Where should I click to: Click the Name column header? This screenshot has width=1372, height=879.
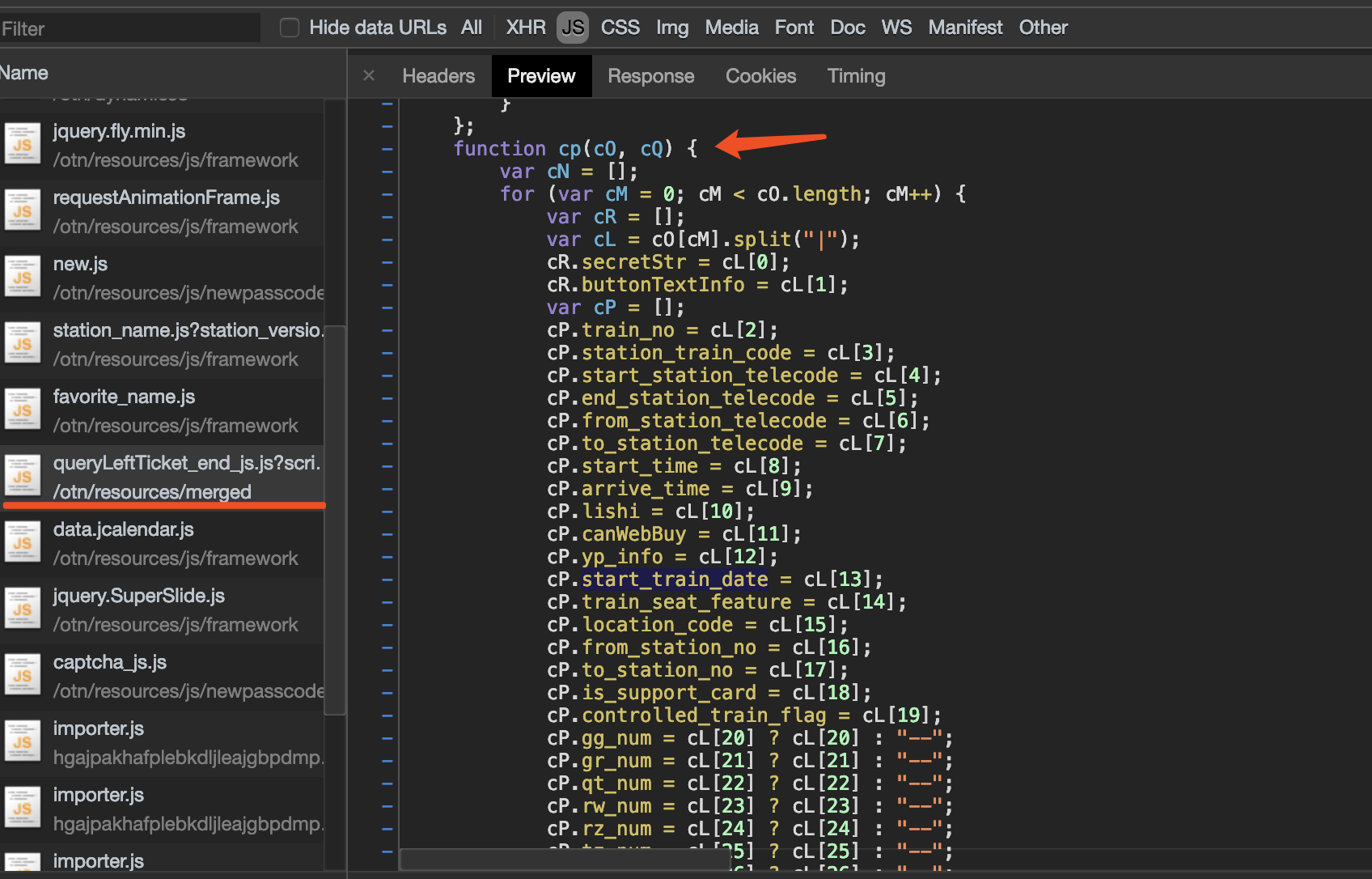click(173, 73)
